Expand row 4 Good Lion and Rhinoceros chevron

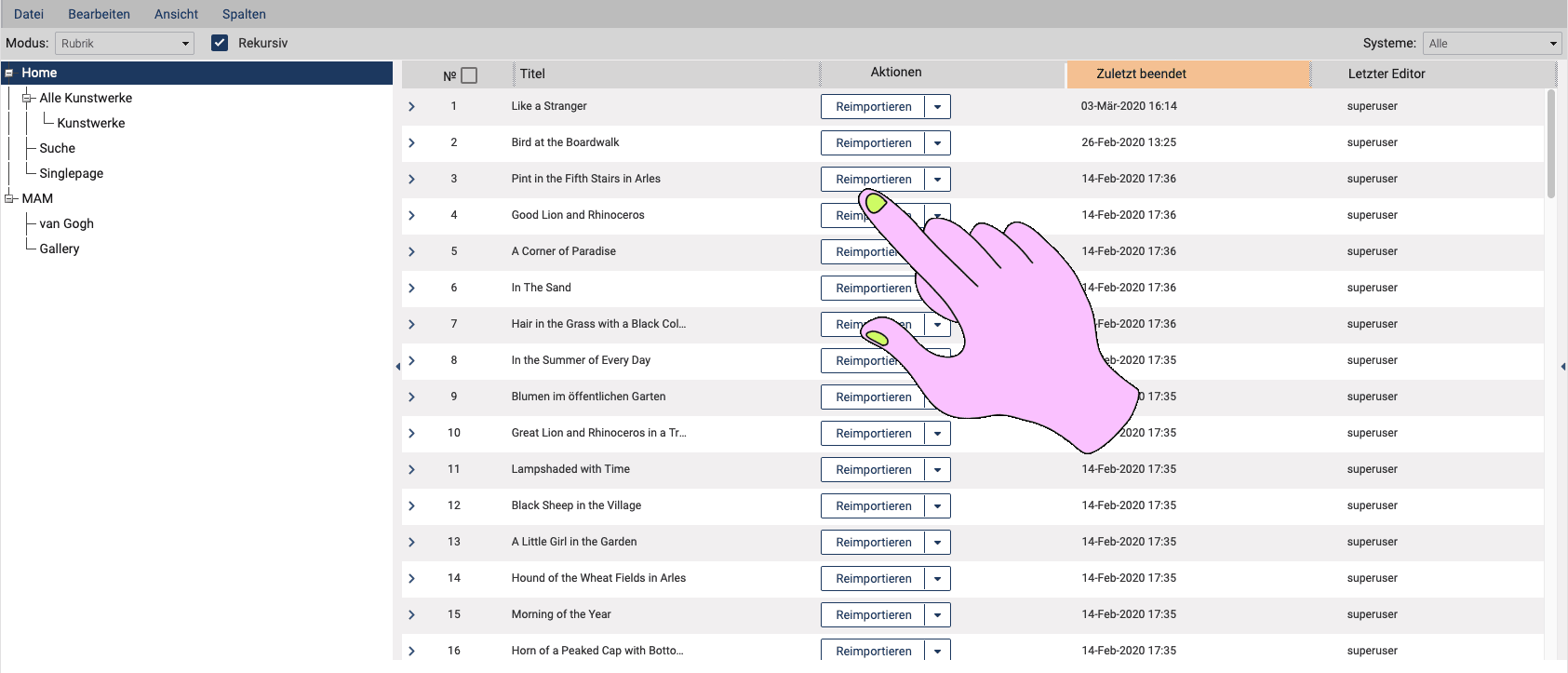click(411, 215)
